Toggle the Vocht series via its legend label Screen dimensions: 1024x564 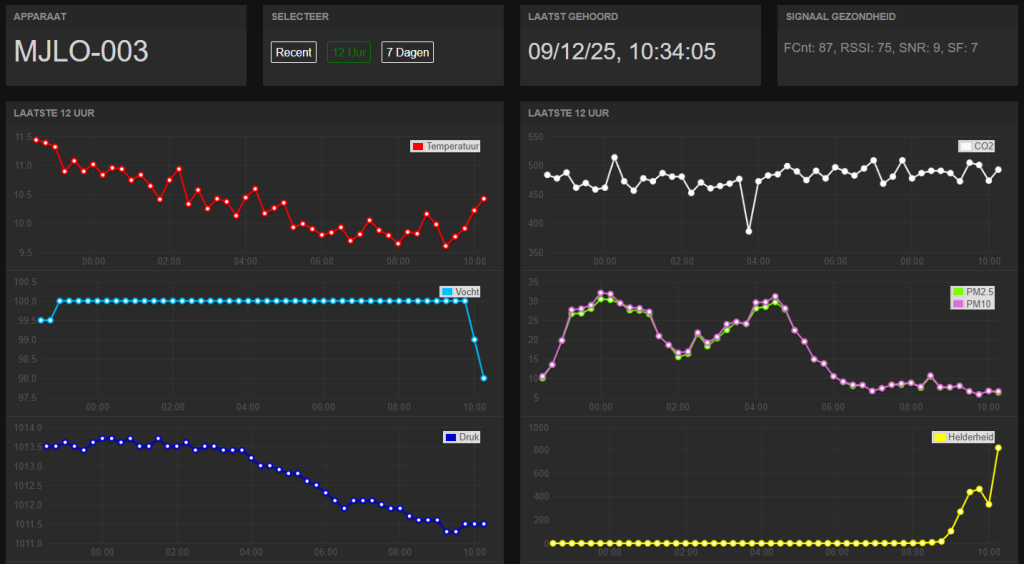pyautogui.click(x=467, y=292)
